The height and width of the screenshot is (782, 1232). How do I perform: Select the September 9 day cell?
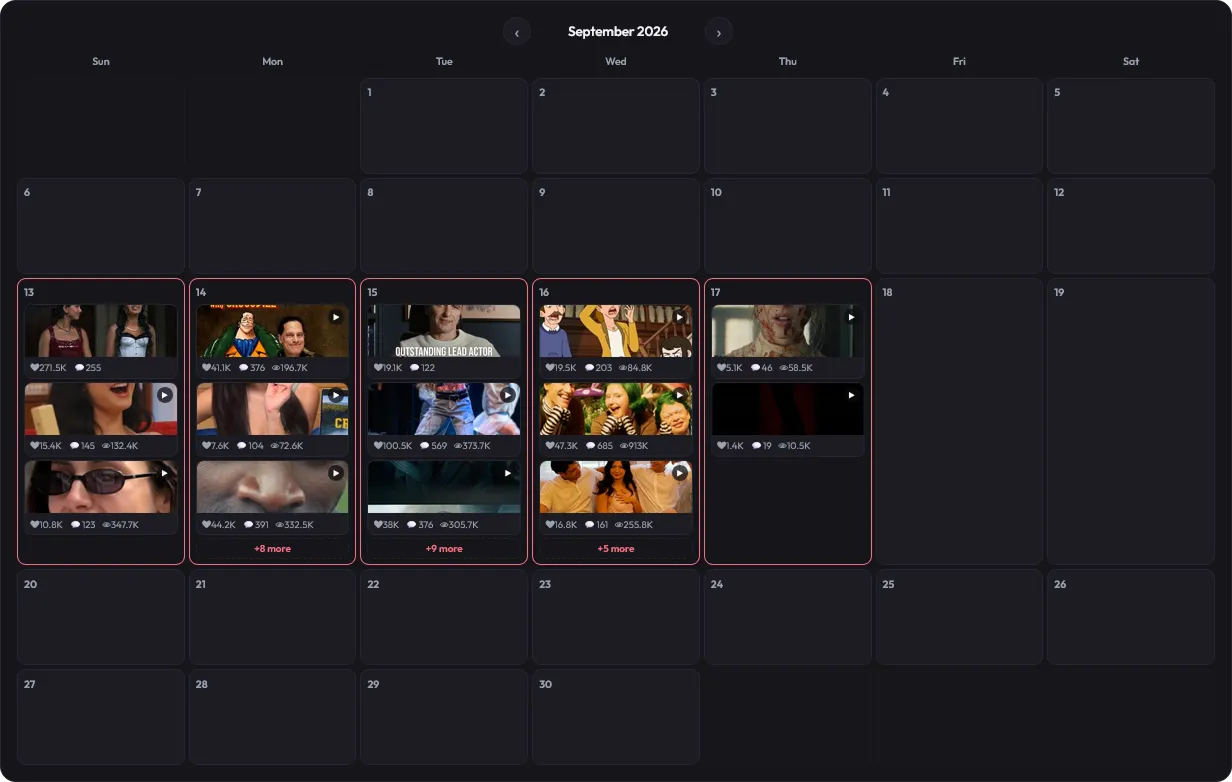(616, 226)
